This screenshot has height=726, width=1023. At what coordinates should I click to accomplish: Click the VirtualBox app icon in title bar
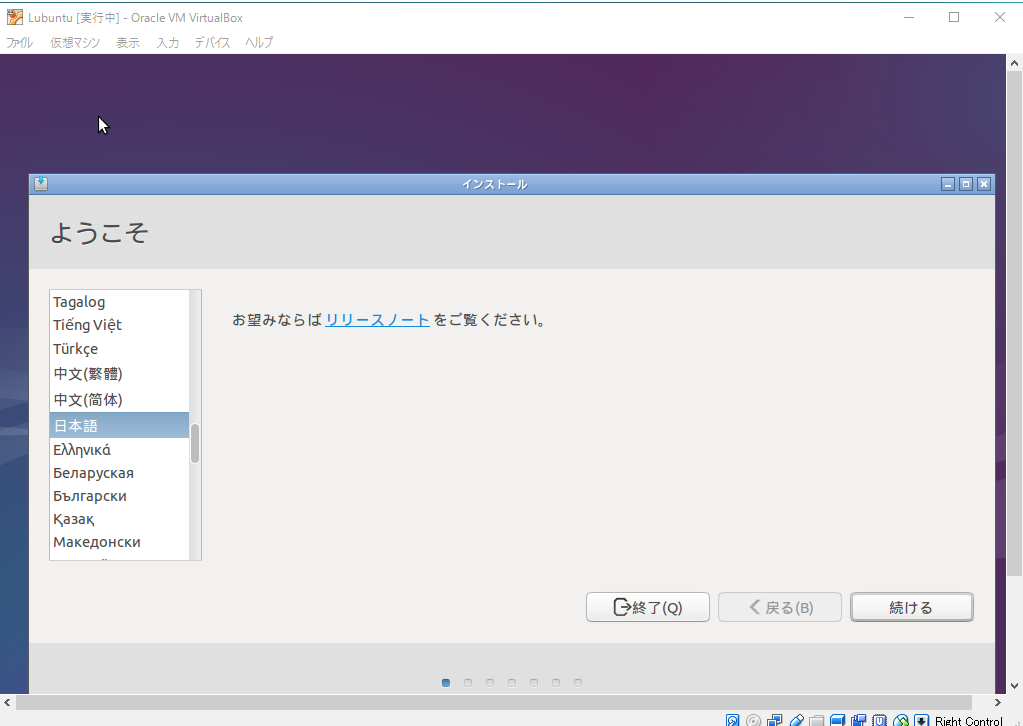pos(14,17)
